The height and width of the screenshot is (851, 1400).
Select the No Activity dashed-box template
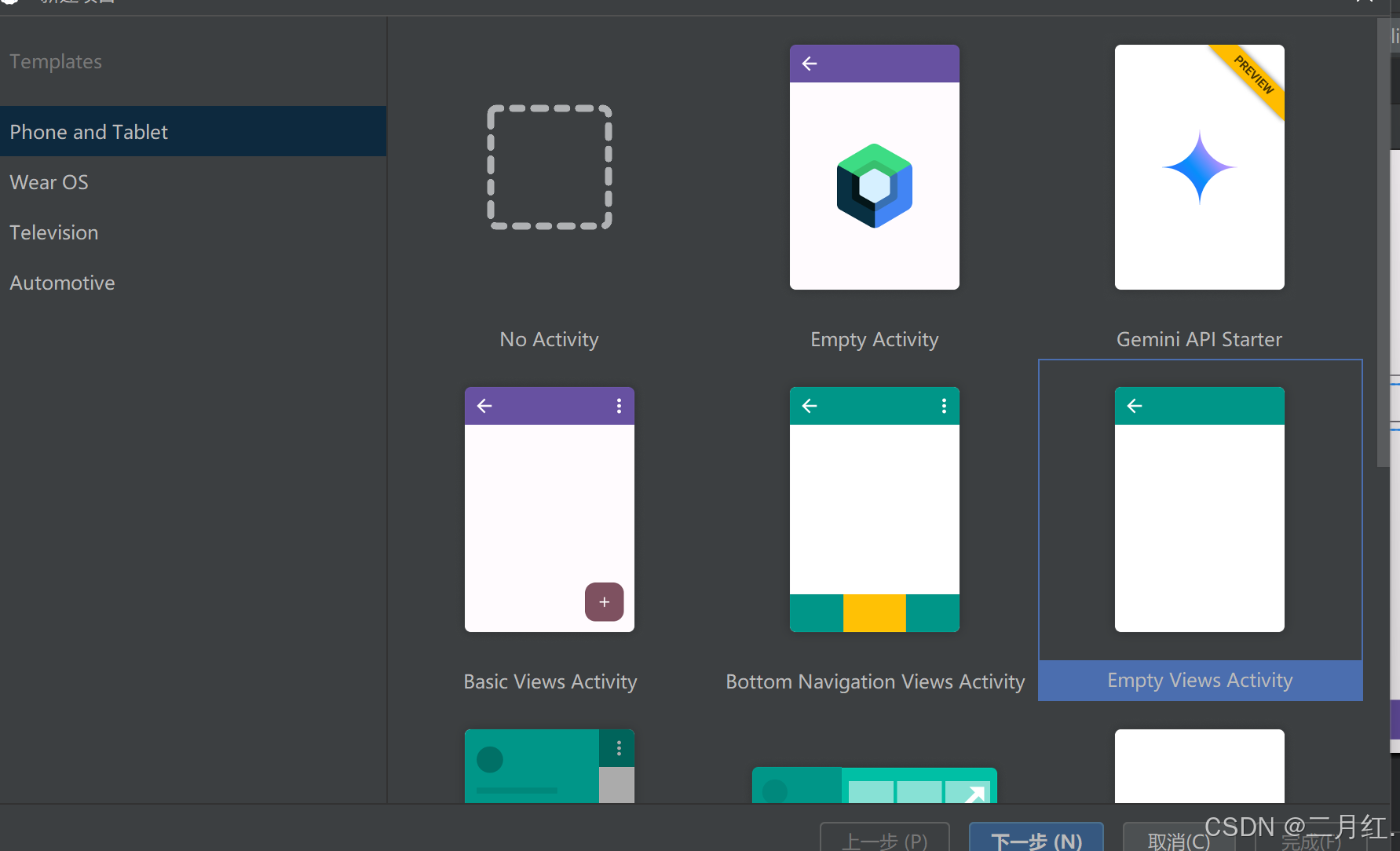(x=549, y=167)
